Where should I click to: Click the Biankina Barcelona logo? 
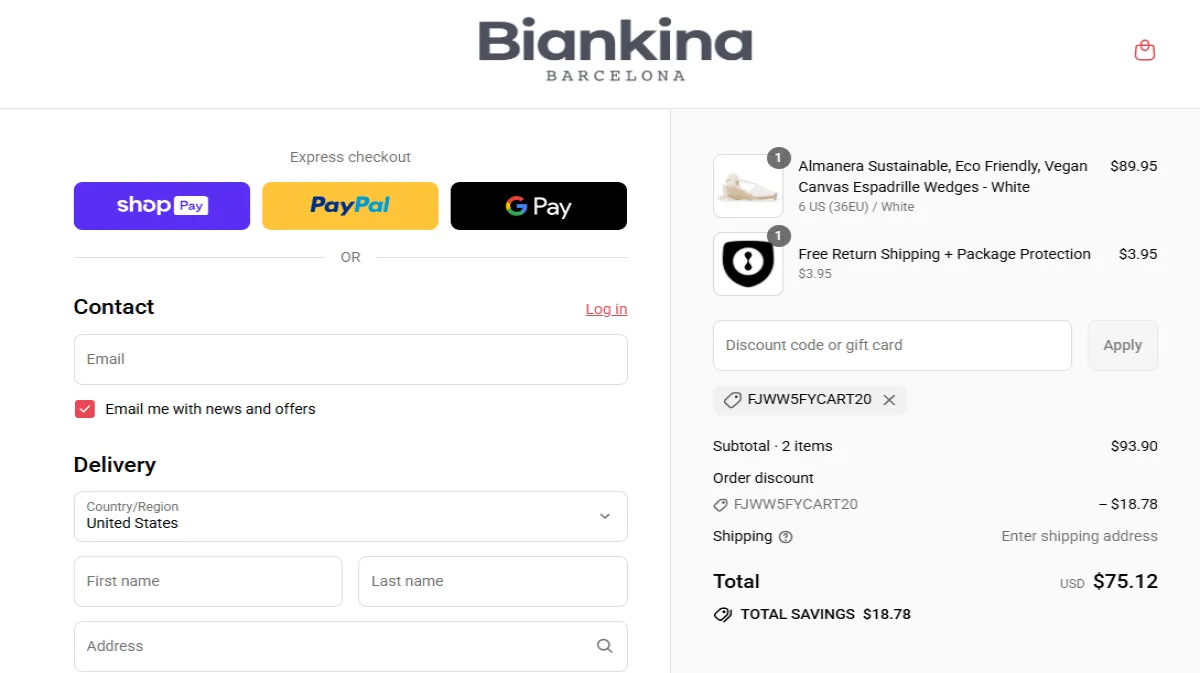click(615, 48)
